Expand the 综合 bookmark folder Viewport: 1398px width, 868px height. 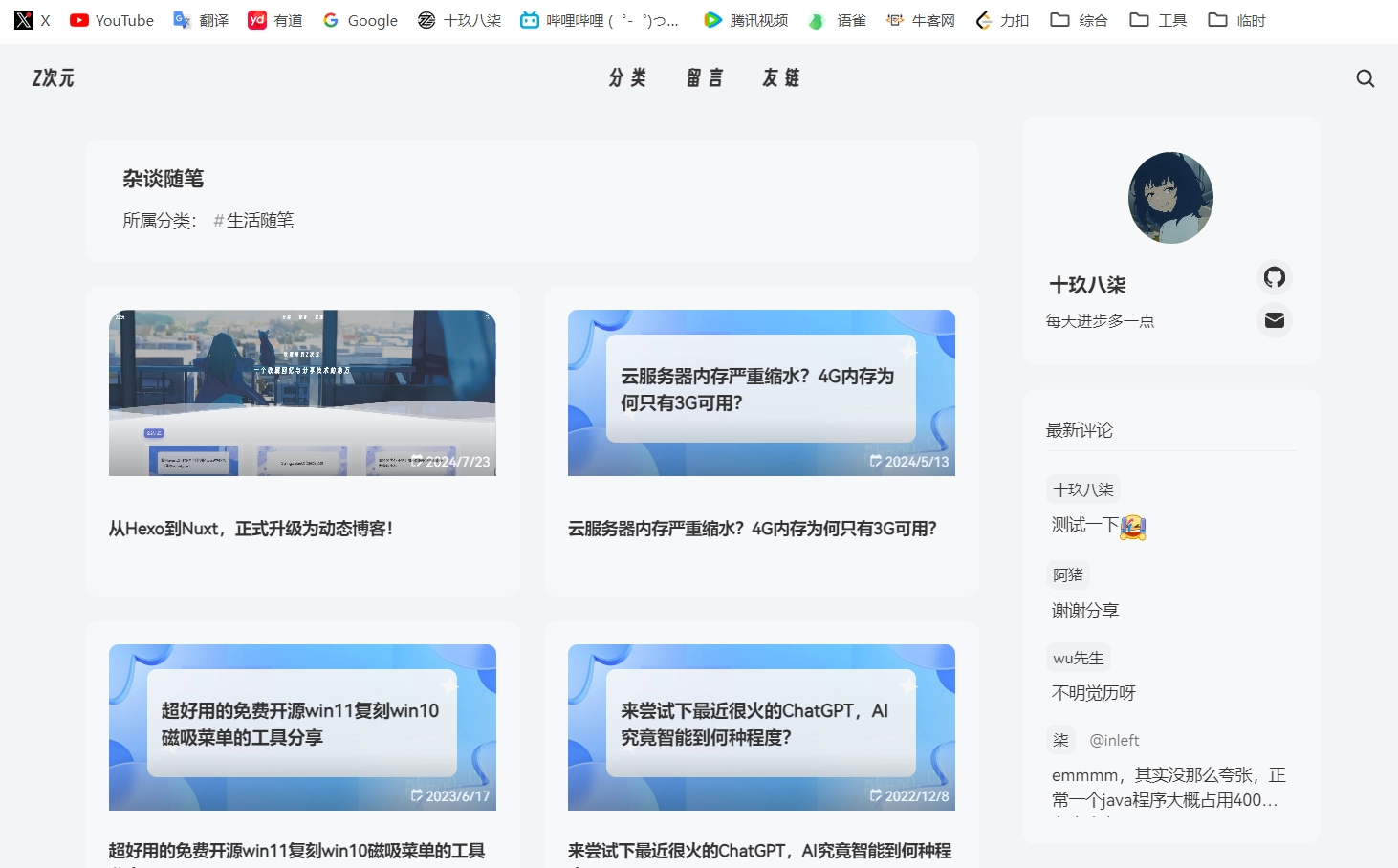click(1079, 20)
